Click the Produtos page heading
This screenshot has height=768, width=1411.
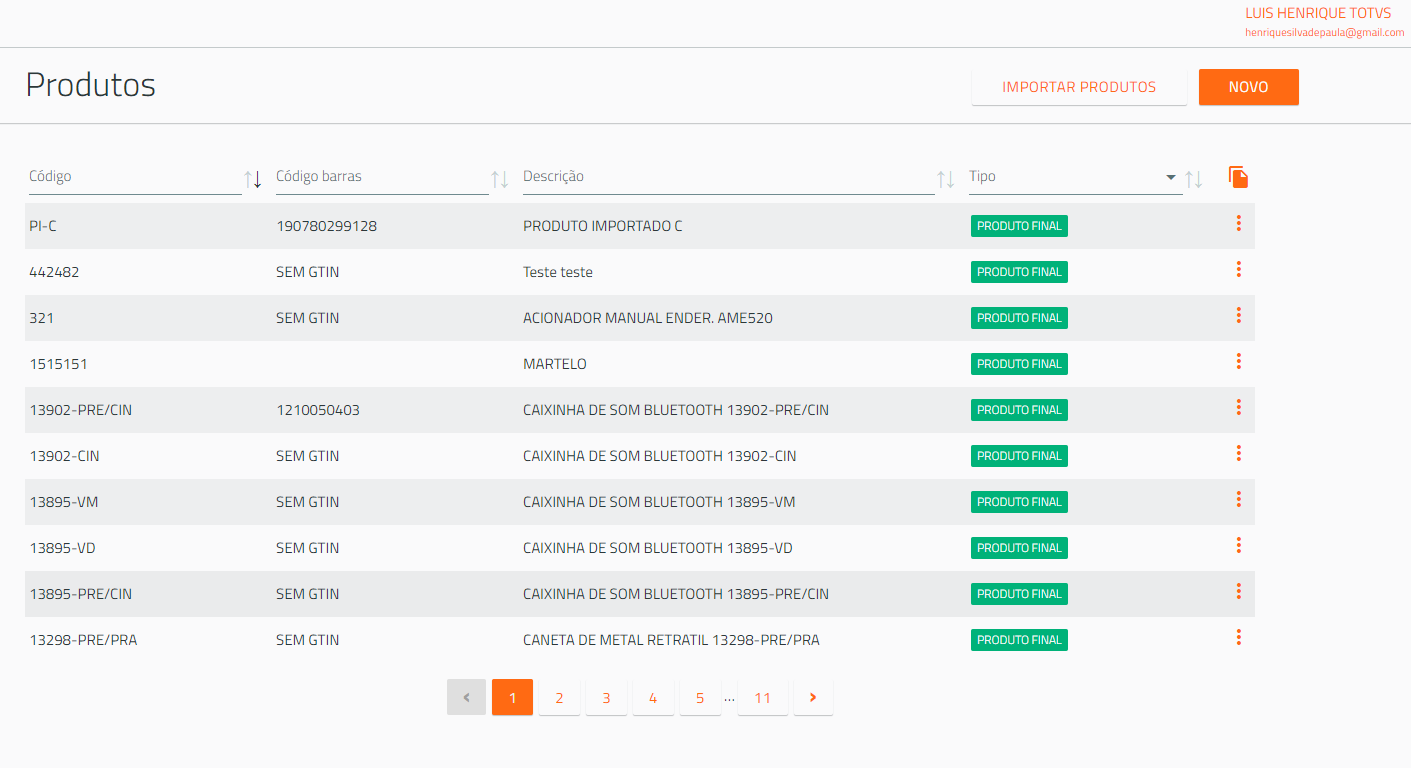[91, 85]
